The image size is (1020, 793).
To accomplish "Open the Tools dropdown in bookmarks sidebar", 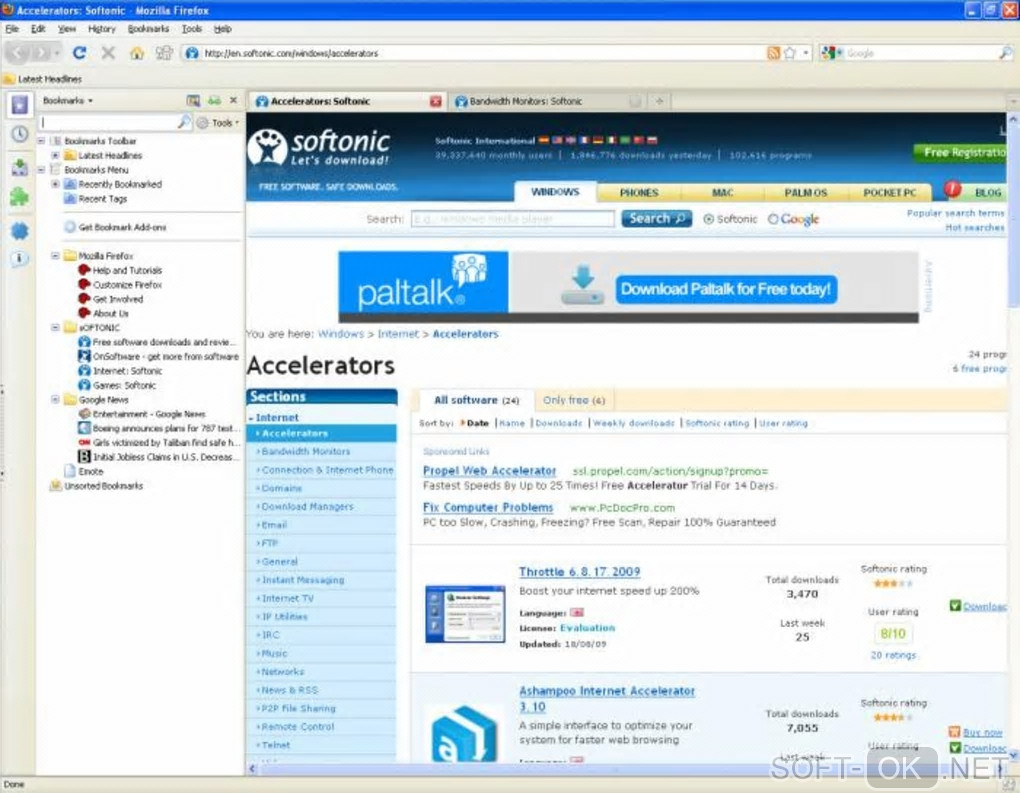I will (219, 122).
